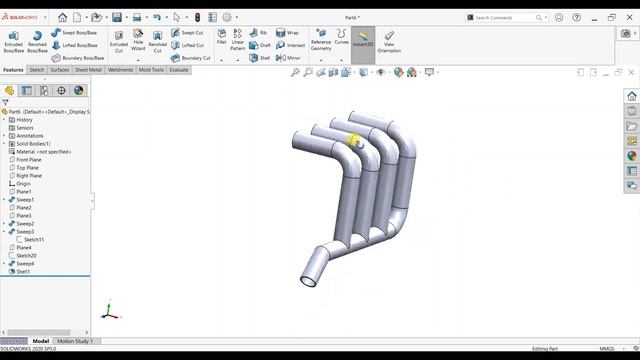Open the ConfigurationManager tab icon
The width and height of the screenshot is (640, 360).
coord(44,90)
